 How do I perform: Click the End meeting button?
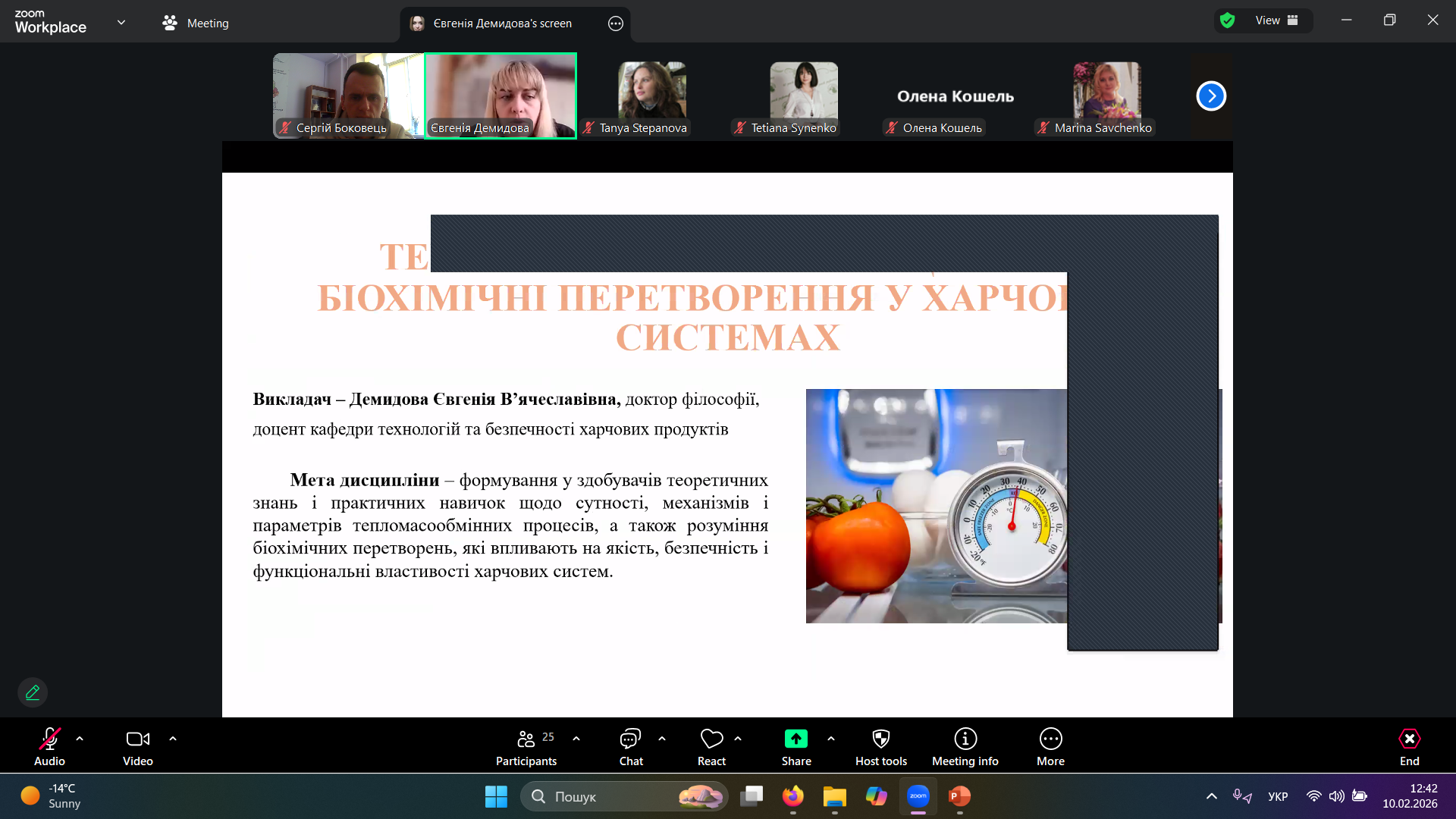click(1409, 747)
